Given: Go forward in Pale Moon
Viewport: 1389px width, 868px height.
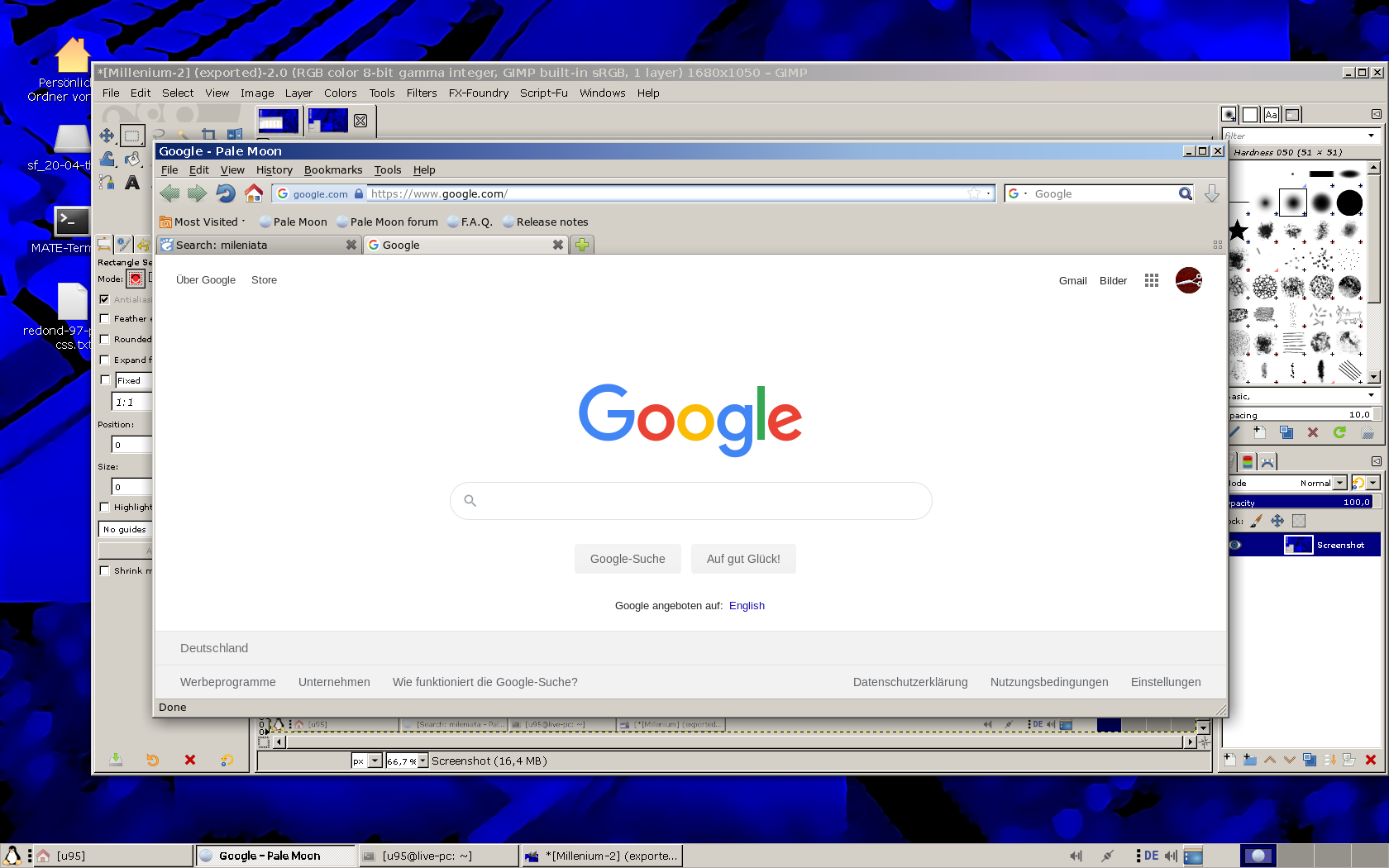Looking at the screenshot, I should click(x=197, y=193).
